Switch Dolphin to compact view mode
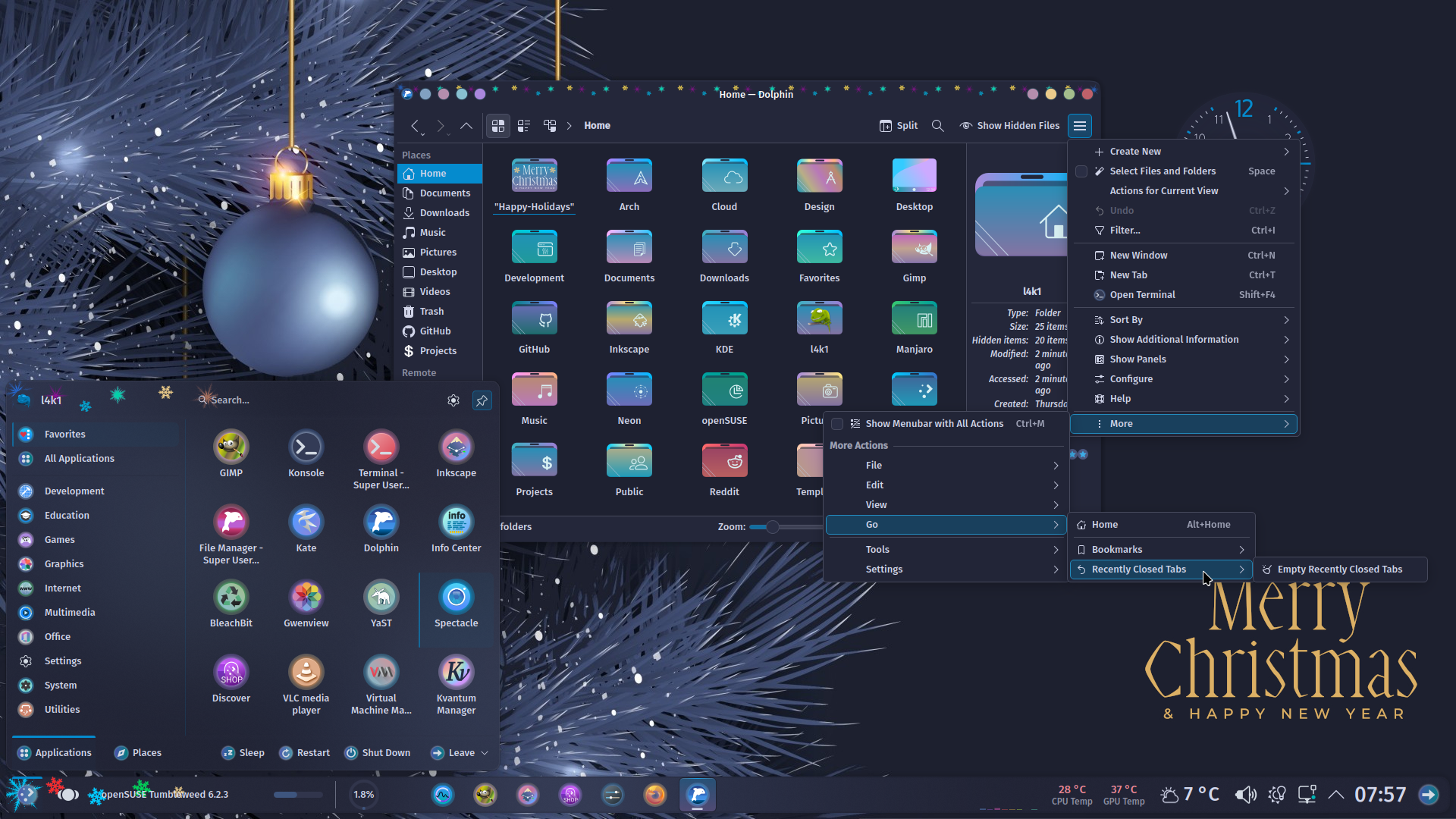 click(524, 126)
